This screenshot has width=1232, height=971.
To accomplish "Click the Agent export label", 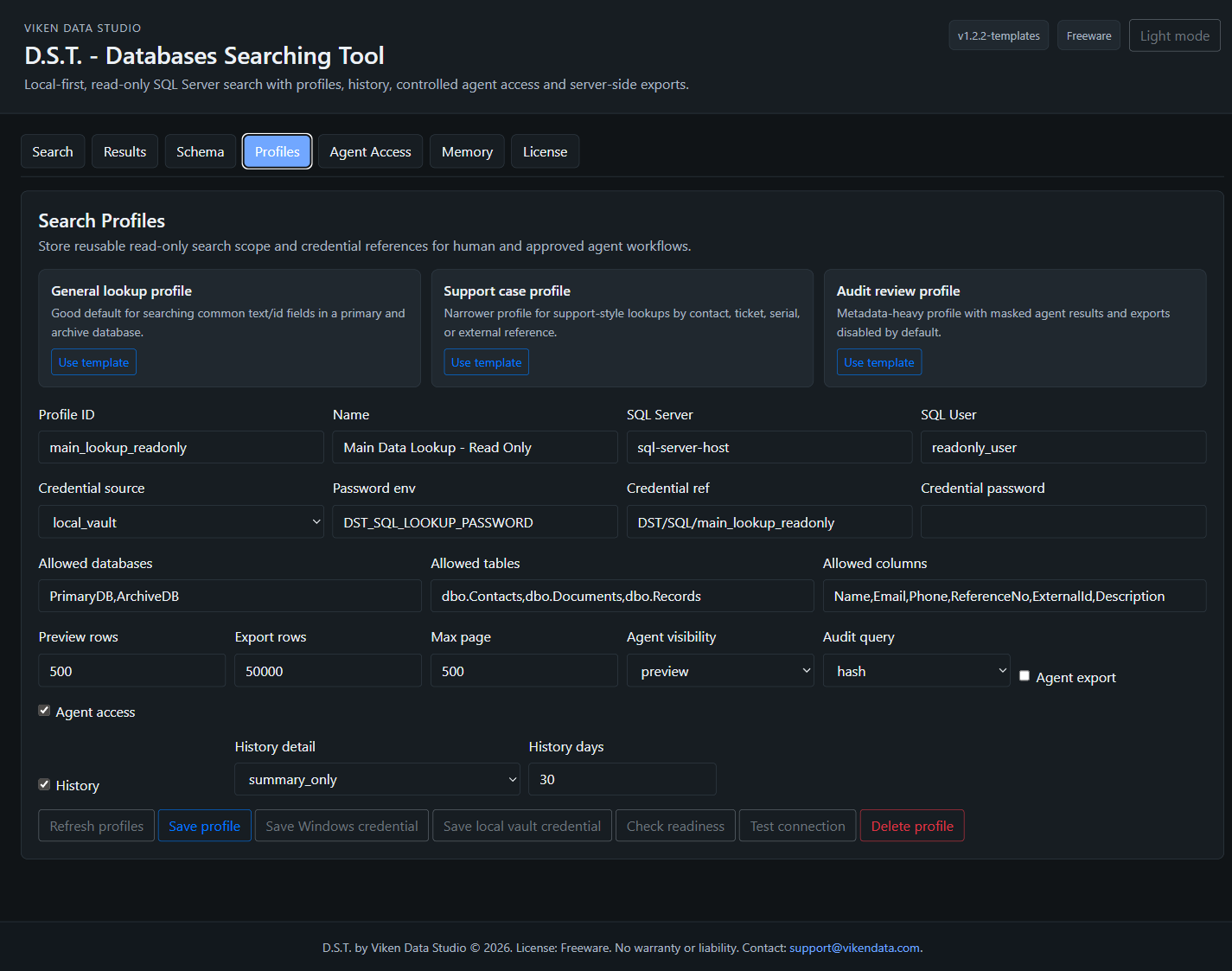I will (1076, 678).
